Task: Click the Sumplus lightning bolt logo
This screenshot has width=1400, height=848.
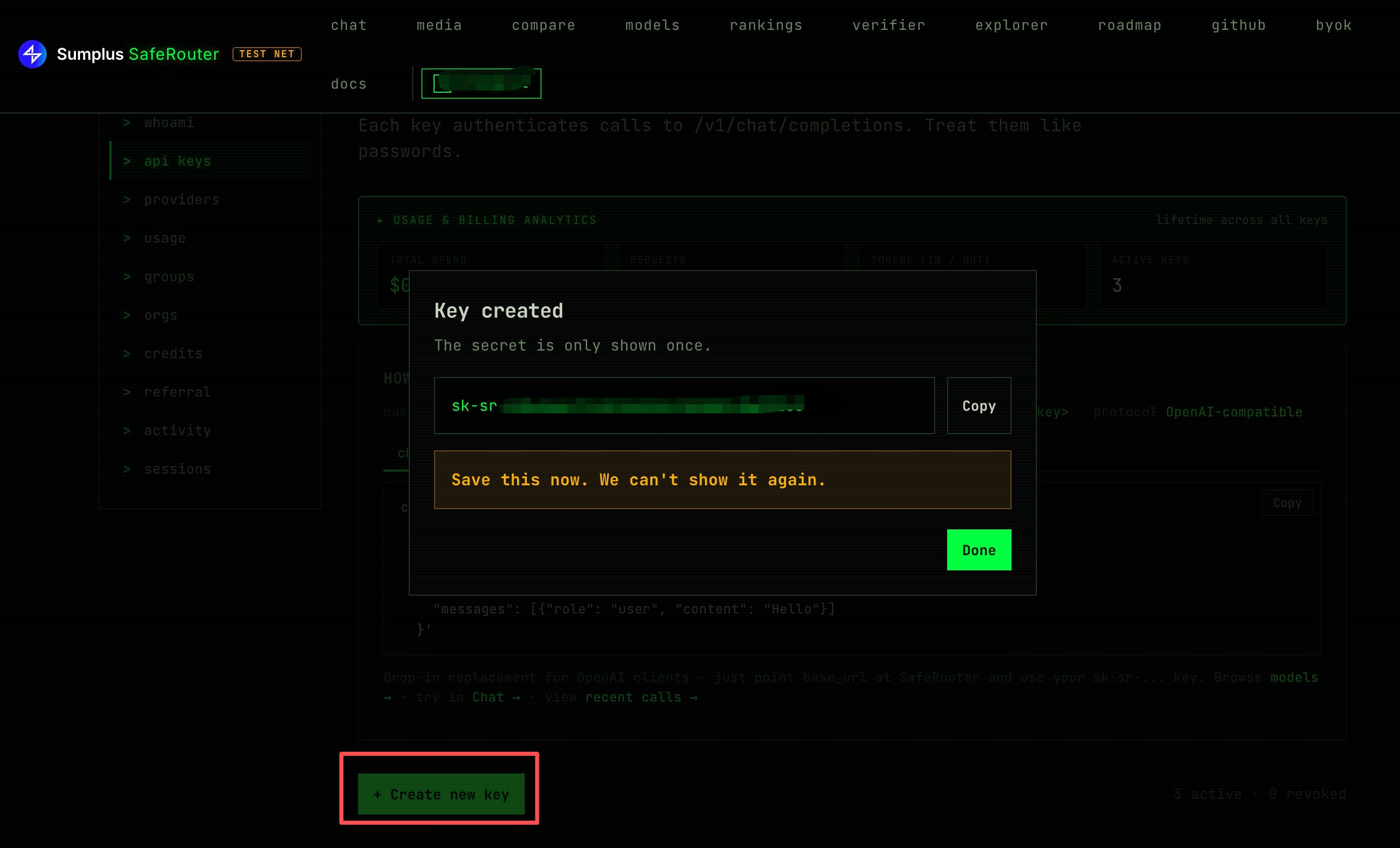Action: point(32,54)
